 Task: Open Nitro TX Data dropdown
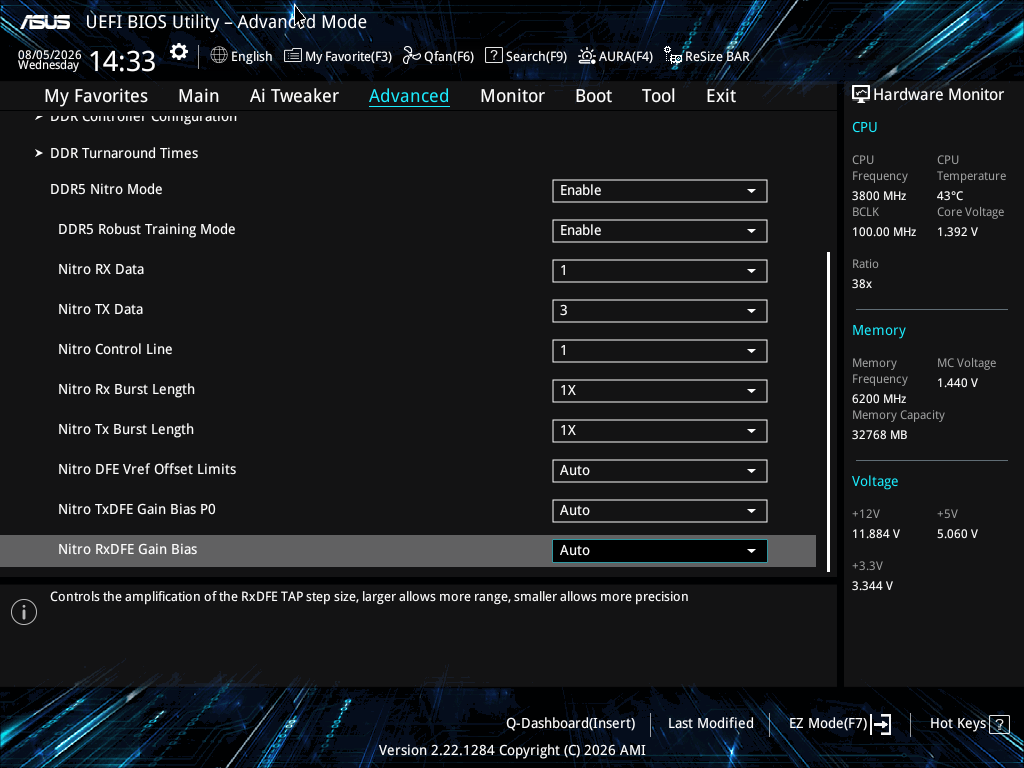click(660, 310)
